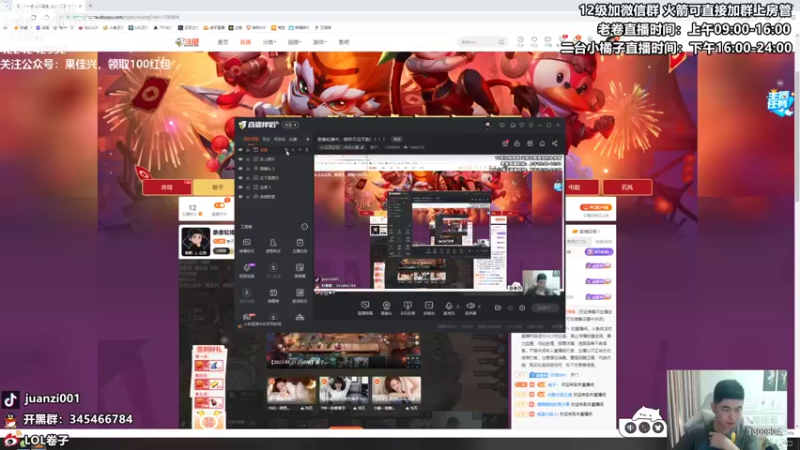
Task: Go to 首页 on Douyu nav
Action: (223, 42)
